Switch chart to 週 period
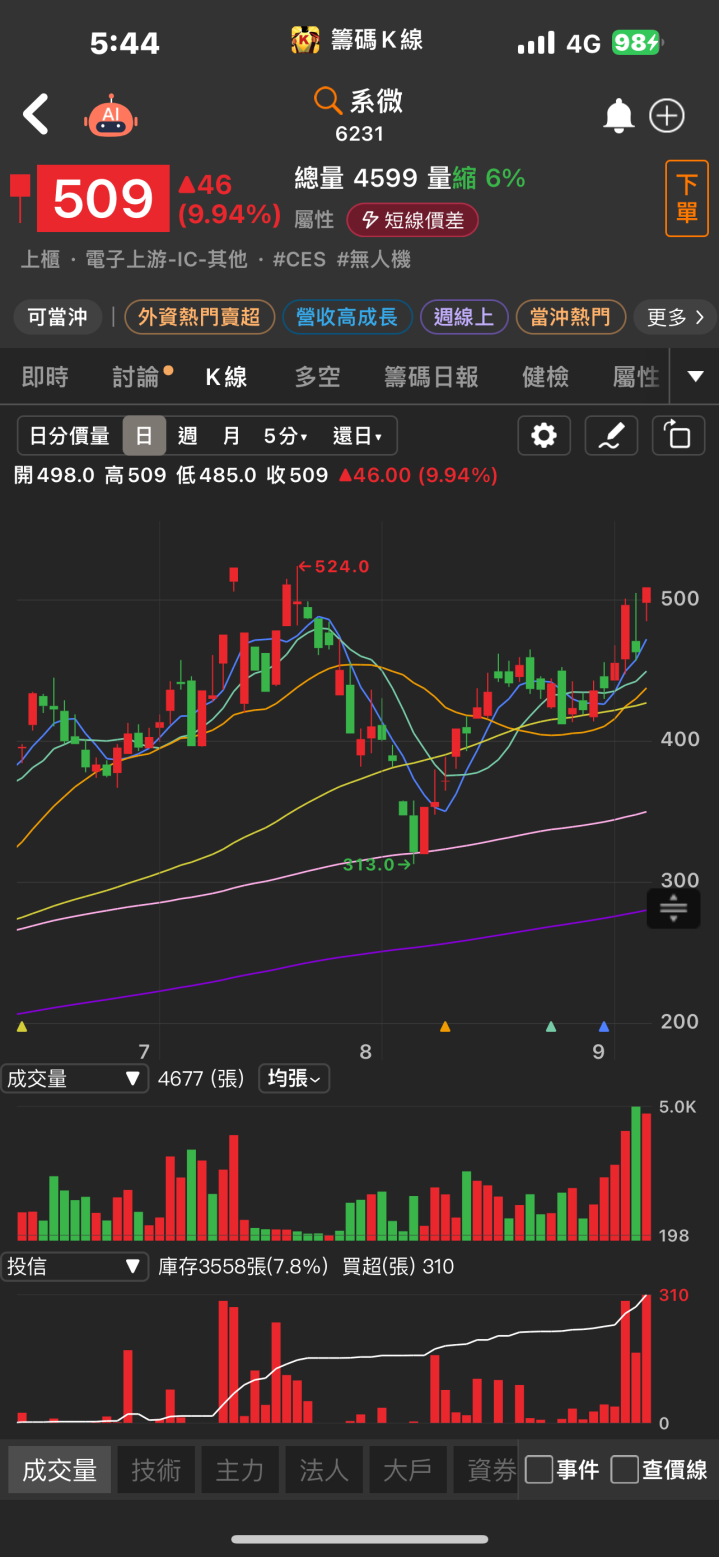The height and width of the screenshot is (1557, 719). click(187, 436)
